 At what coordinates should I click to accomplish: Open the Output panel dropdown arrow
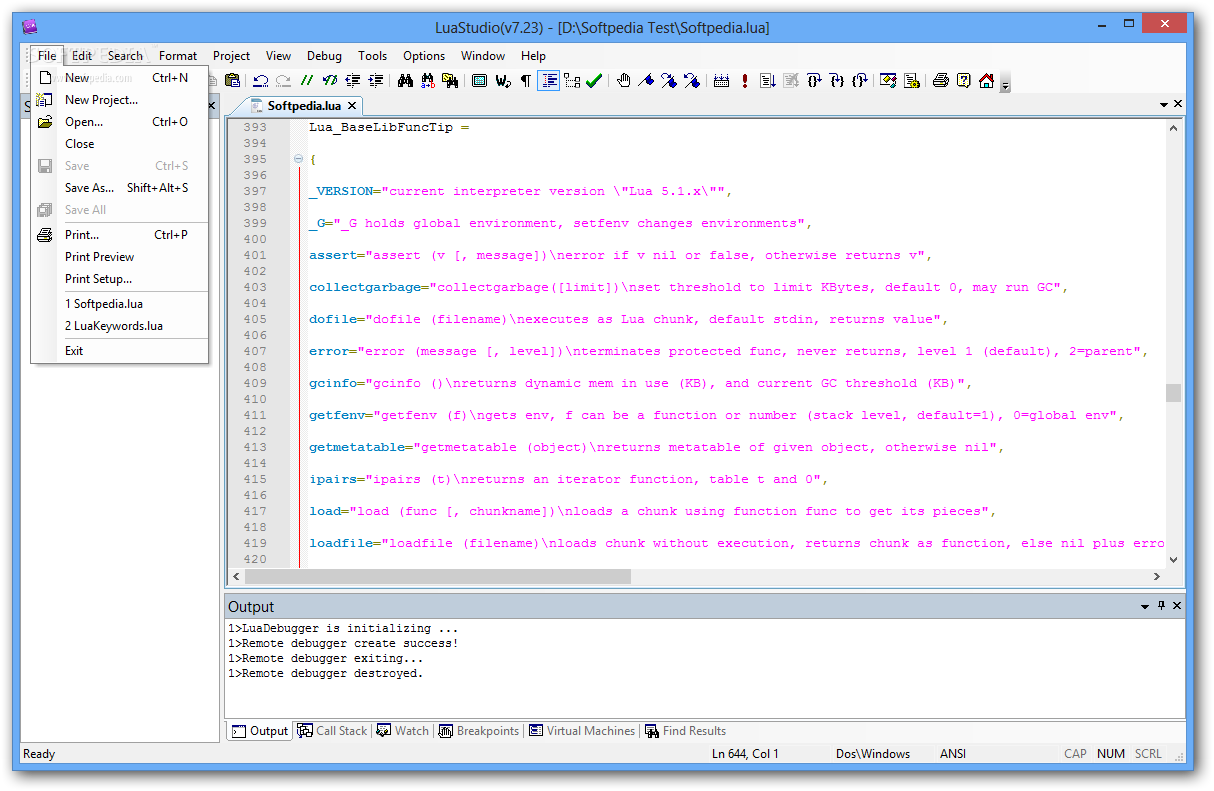click(1146, 607)
